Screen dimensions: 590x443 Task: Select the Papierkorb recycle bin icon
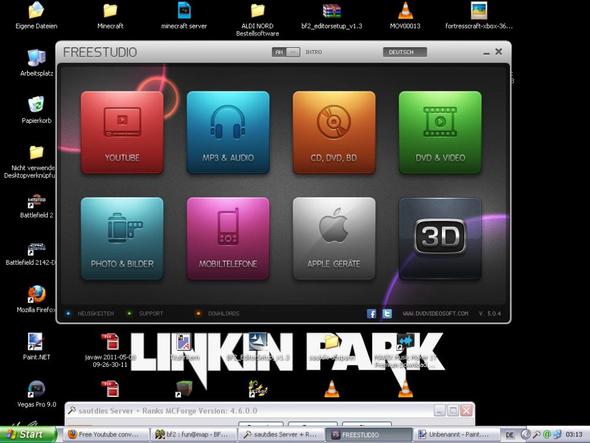(36, 110)
